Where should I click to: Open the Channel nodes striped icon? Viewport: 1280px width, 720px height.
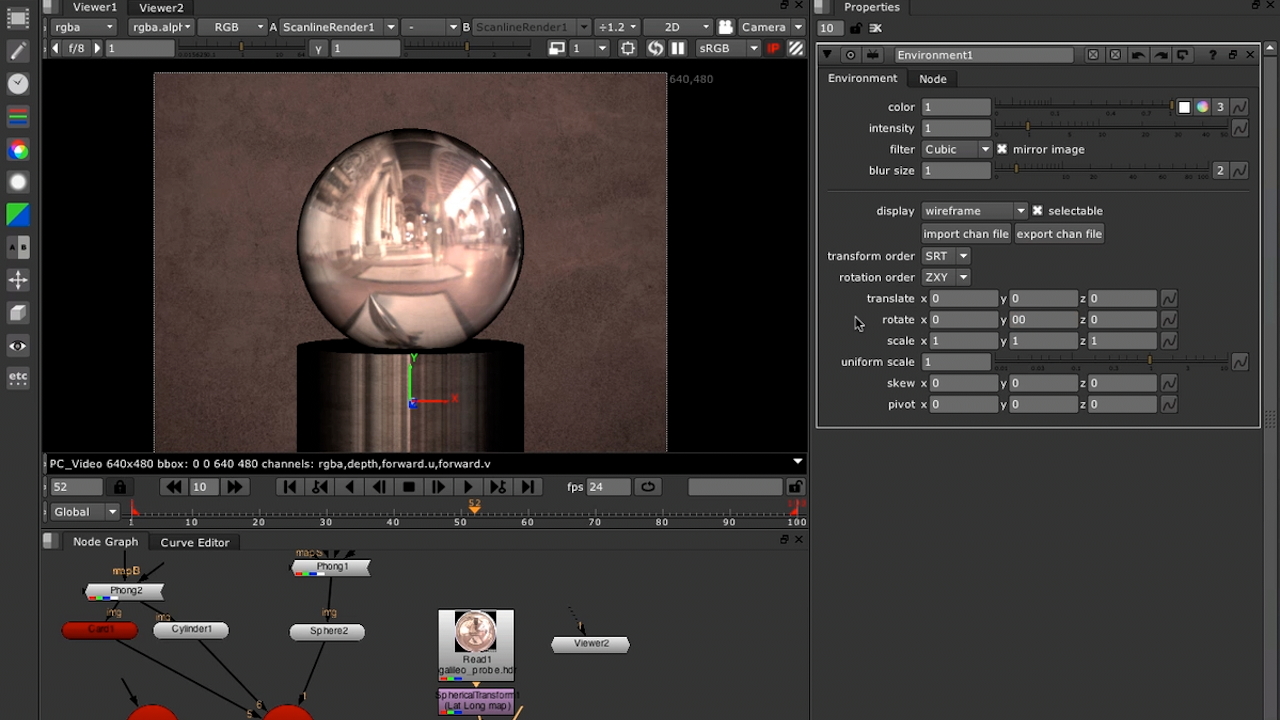tap(18, 117)
